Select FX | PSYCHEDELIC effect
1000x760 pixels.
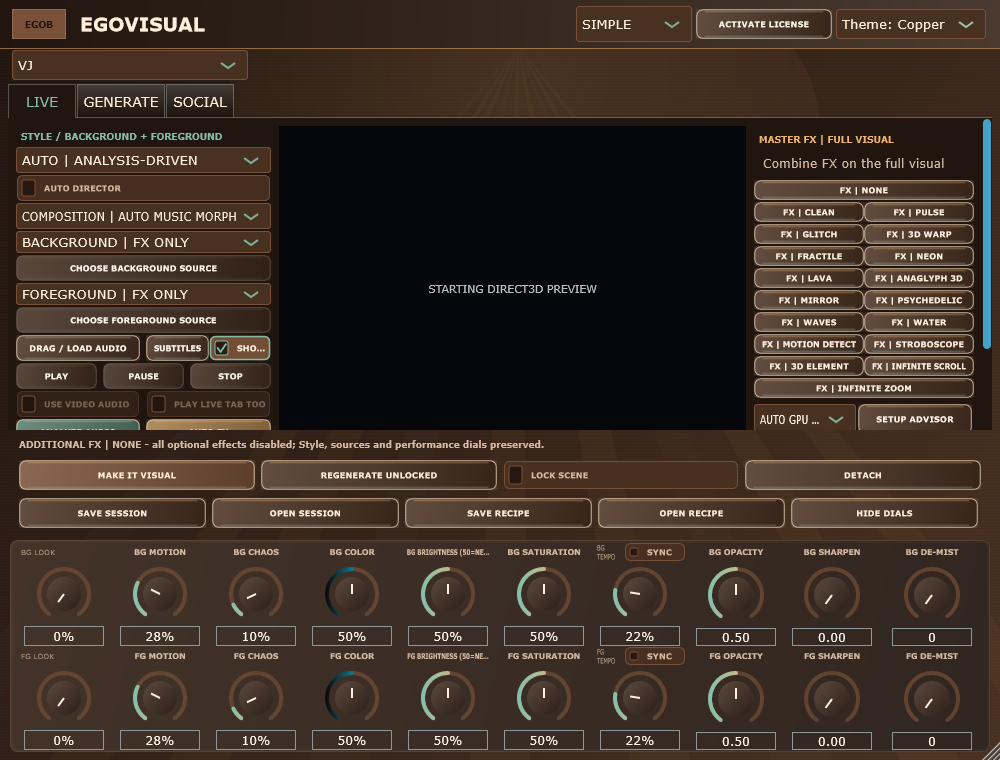(x=919, y=300)
